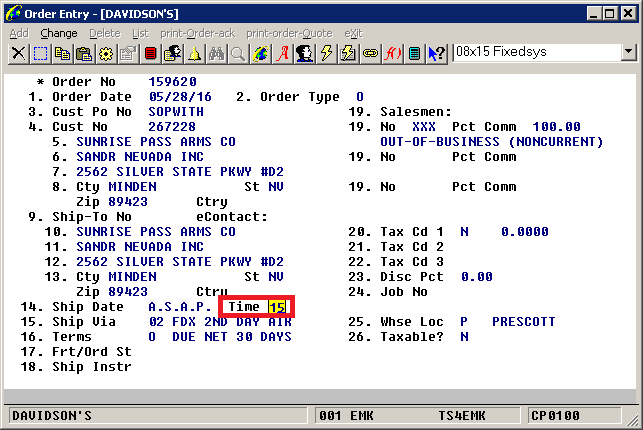This screenshot has height=430, width=643.
Task: Click OUT-OF-BUSINESS (NONCURRENT) text
Action: (x=492, y=141)
